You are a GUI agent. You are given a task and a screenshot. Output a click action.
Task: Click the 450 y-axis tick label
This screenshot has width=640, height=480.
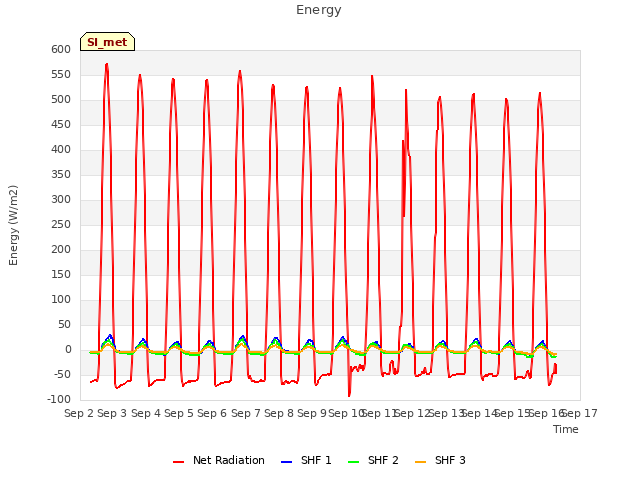(61, 124)
